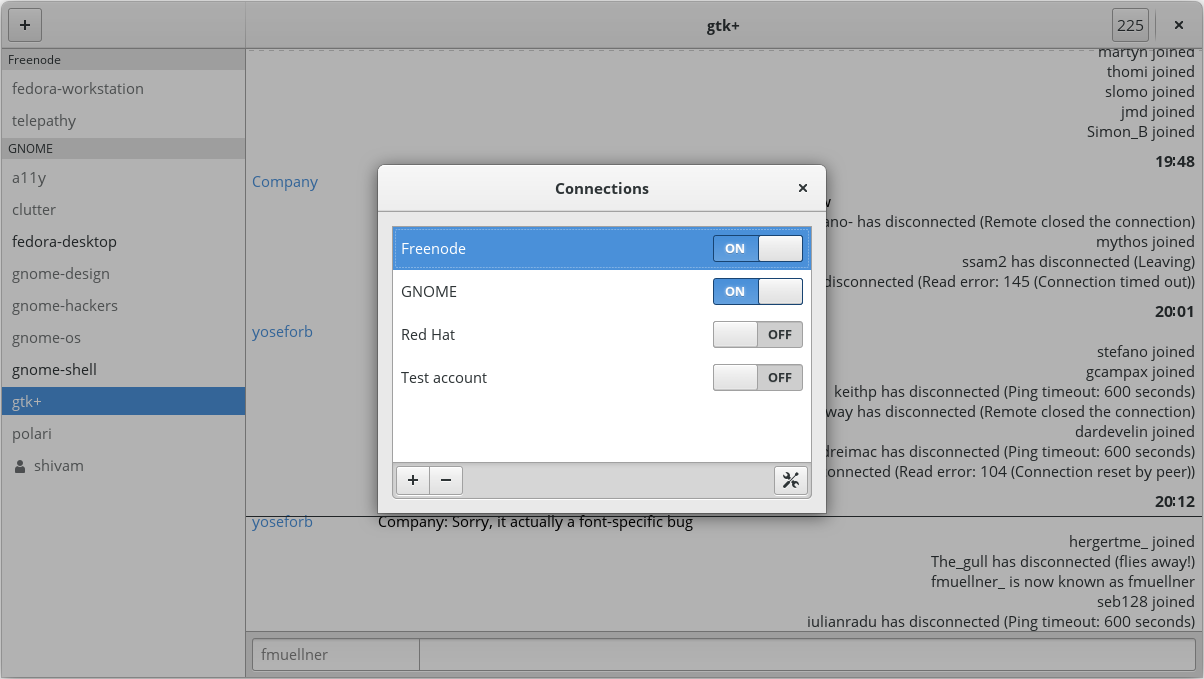Image resolution: width=1204 pixels, height=679 pixels.
Task: Click the "dardevelin joined" status line
Action: pyautogui.click(x=1135, y=431)
